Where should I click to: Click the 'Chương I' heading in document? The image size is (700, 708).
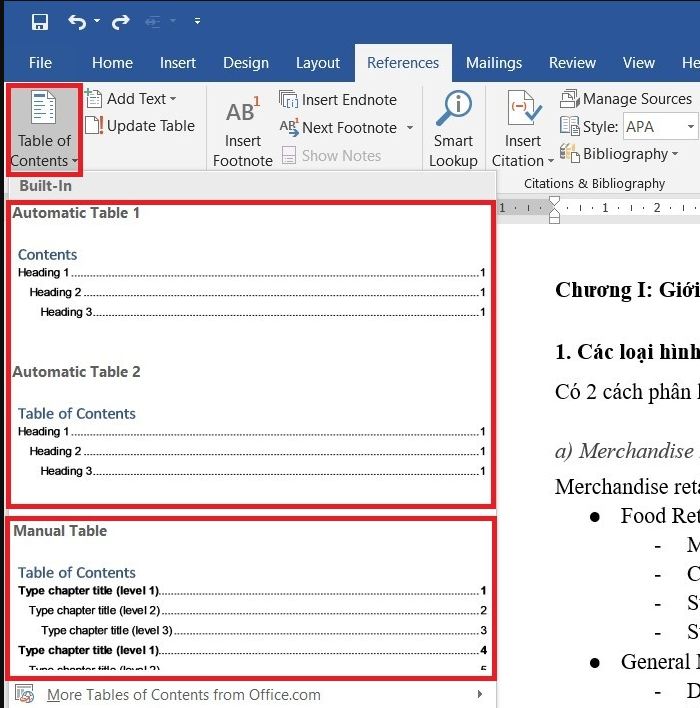click(627, 290)
